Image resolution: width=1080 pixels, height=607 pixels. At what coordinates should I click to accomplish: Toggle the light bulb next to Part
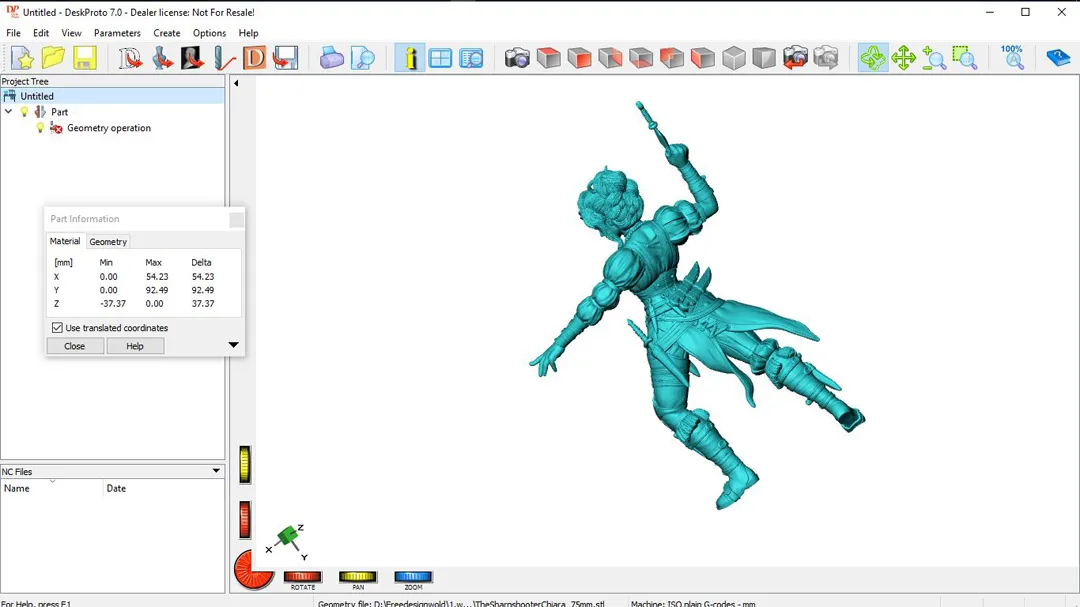[x=25, y=112]
